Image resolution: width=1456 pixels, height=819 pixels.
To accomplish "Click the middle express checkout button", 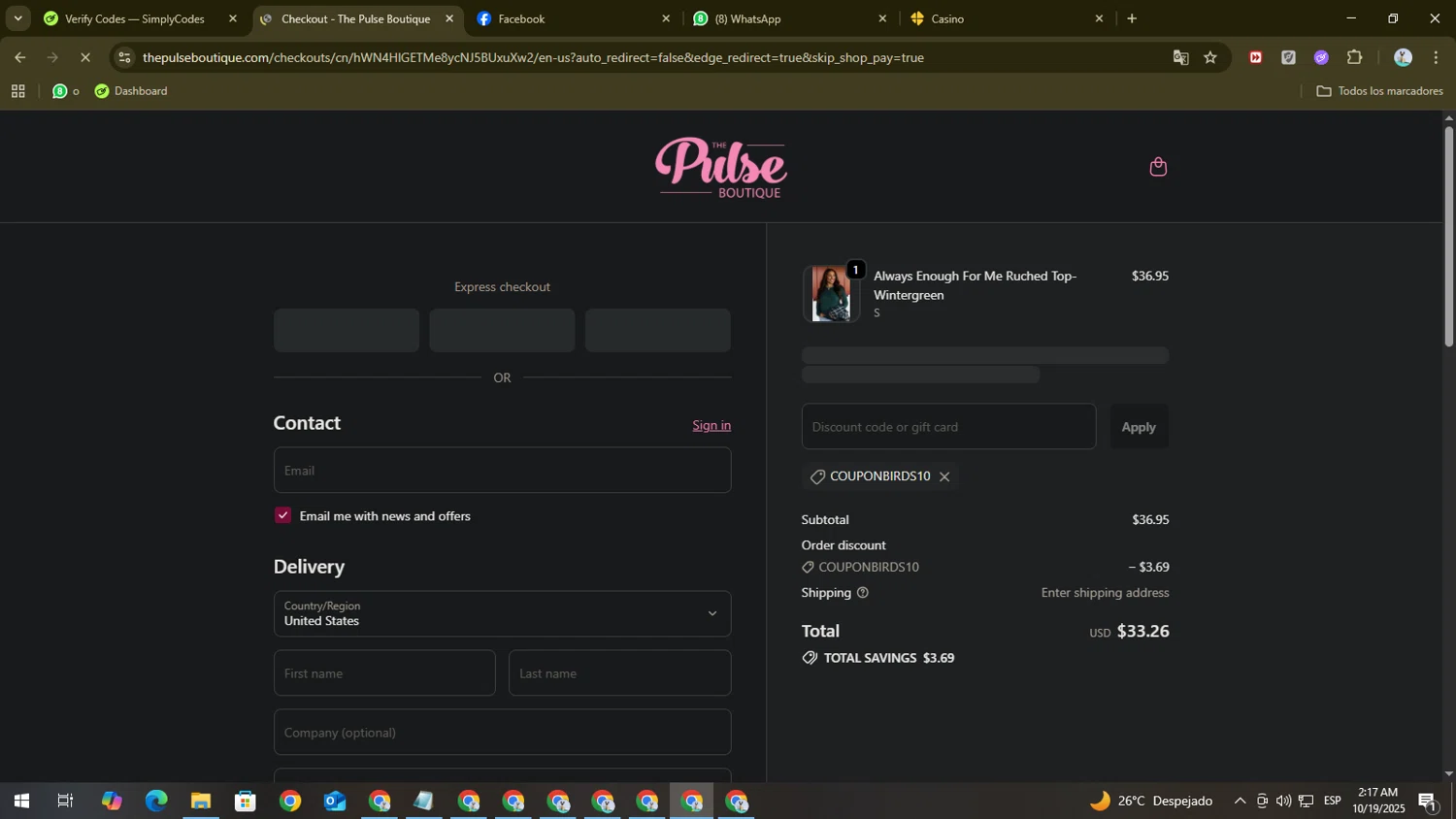I will pyautogui.click(x=502, y=331).
